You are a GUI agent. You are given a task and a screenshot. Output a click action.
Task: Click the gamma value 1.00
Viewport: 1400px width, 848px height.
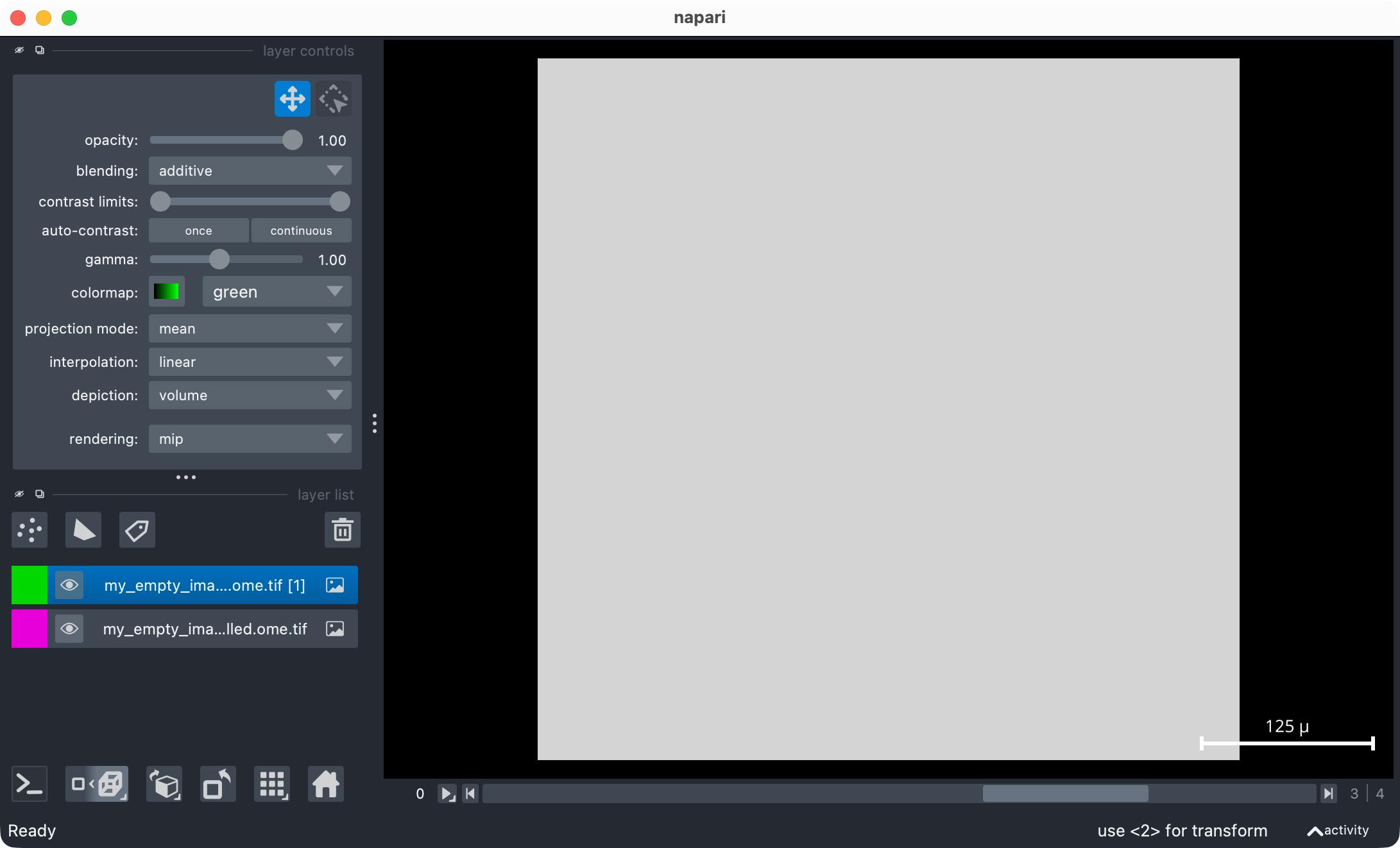tap(332, 260)
